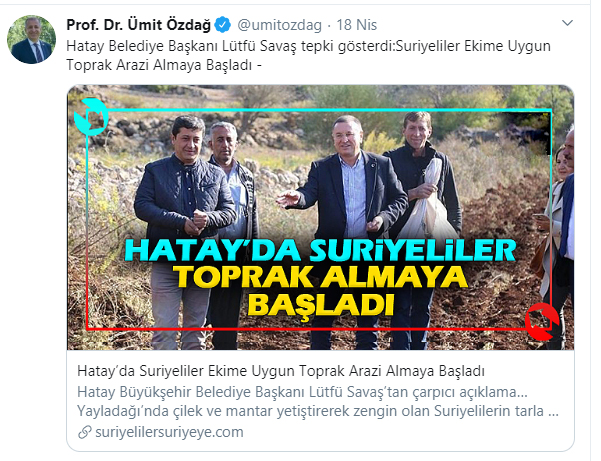This screenshot has width=601, height=461.
Task: Click the cyan HATAY'DA SURİYELİLER headline overlay
Action: tap(320, 250)
